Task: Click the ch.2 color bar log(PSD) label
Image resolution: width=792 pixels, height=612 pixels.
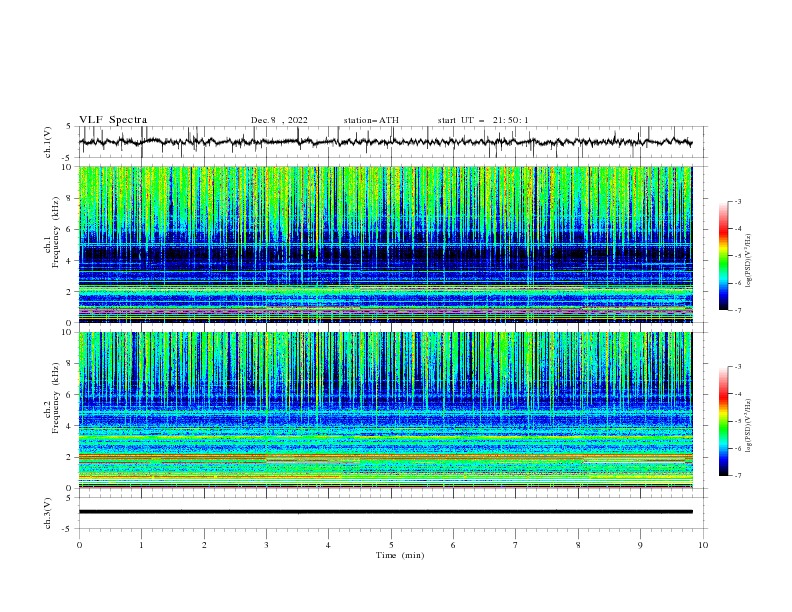Action: (749, 425)
